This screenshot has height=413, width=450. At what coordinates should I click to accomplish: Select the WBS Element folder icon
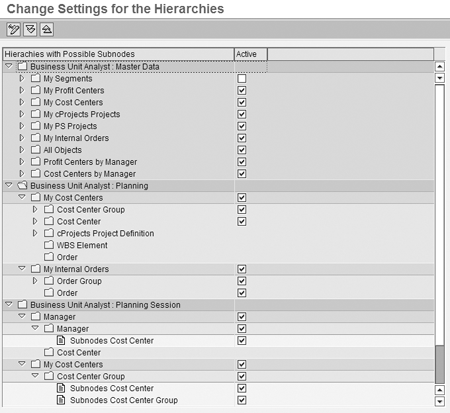tap(49, 245)
